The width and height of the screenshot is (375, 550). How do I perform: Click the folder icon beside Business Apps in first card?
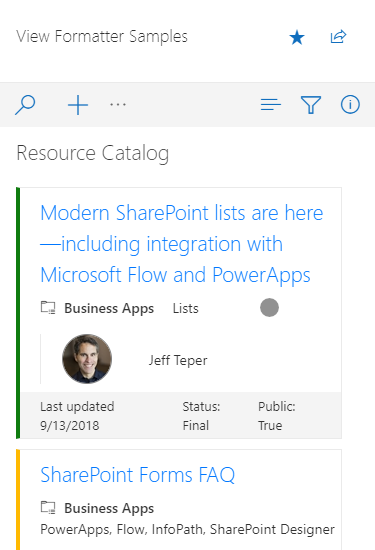[48, 308]
